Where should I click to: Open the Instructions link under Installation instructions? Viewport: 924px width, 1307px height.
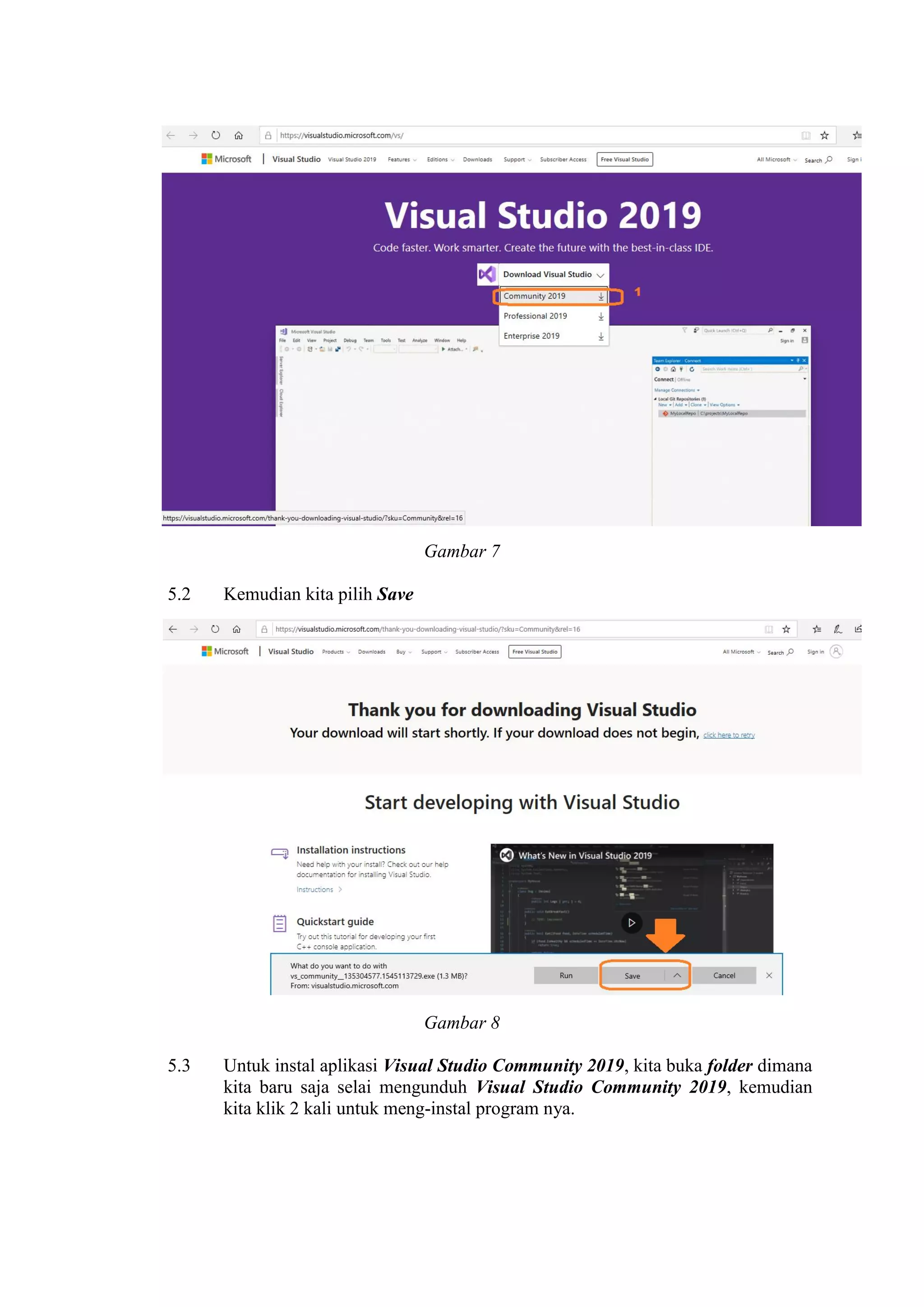tap(319, 890)
